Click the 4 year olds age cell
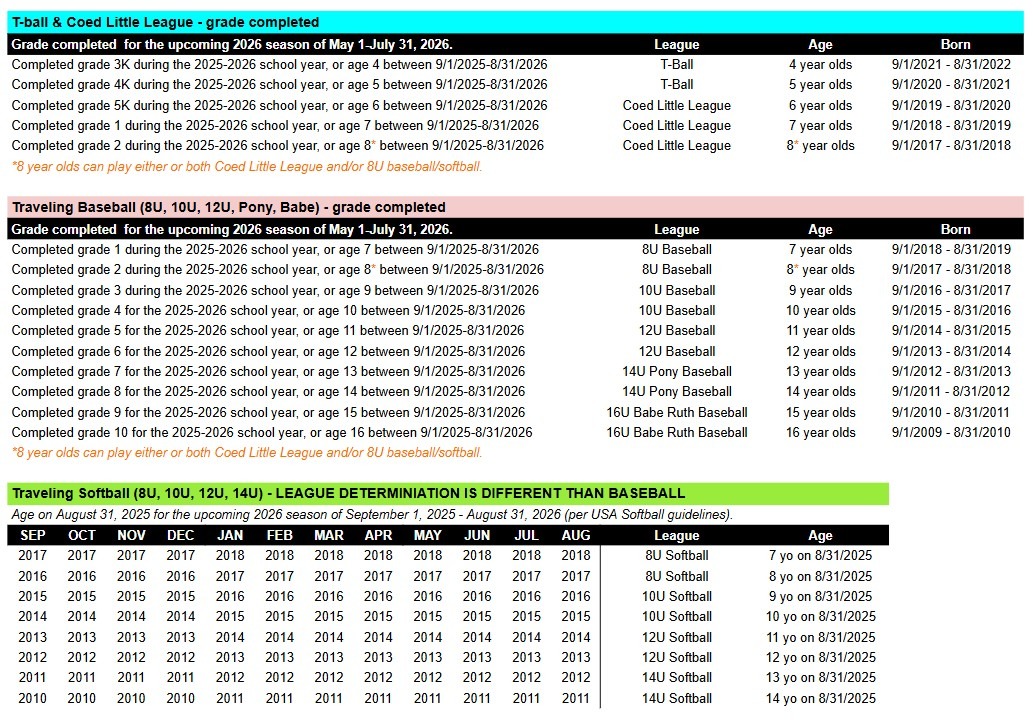 (x=820, y=65)
